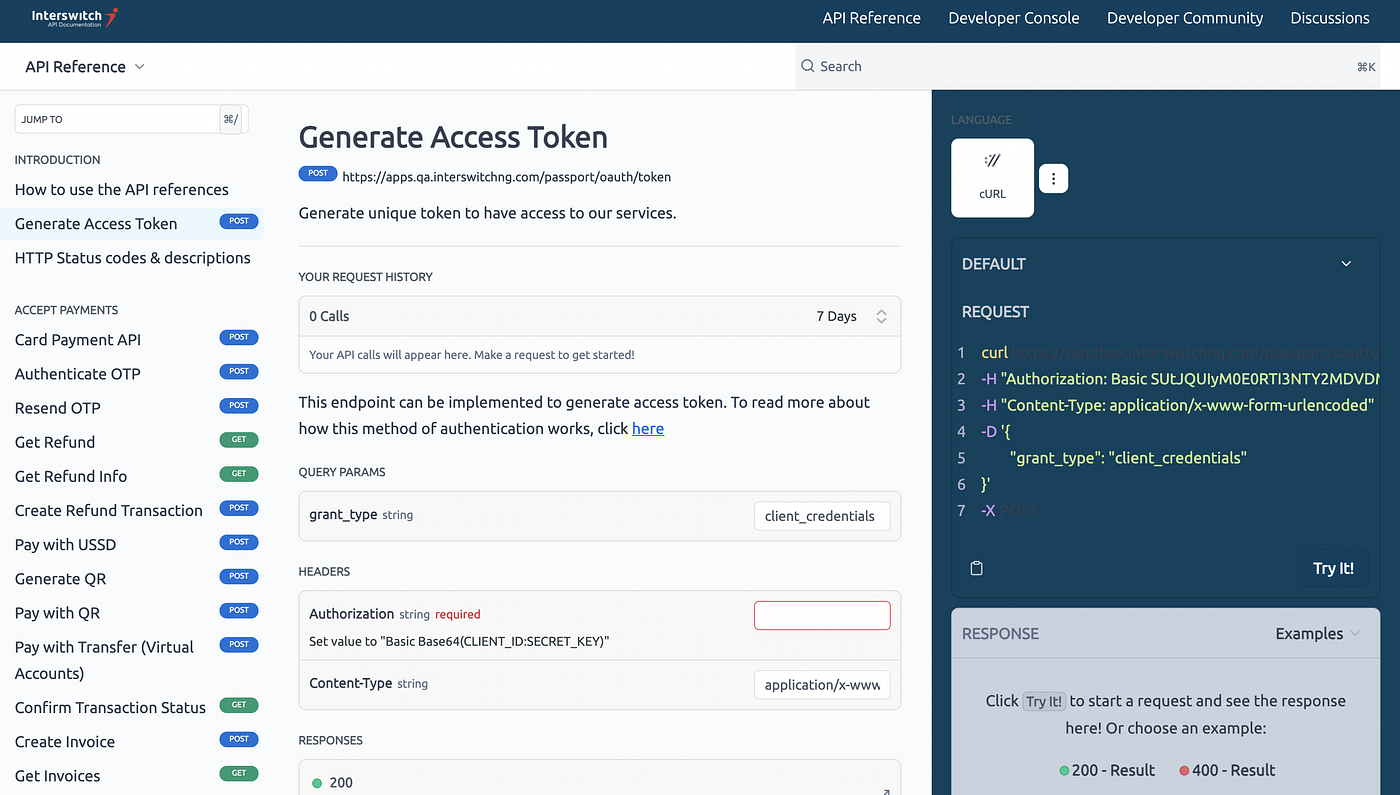The image size is (1400, 795).
Task: Open the Developer Console menu item
Action: [1013, 17]
